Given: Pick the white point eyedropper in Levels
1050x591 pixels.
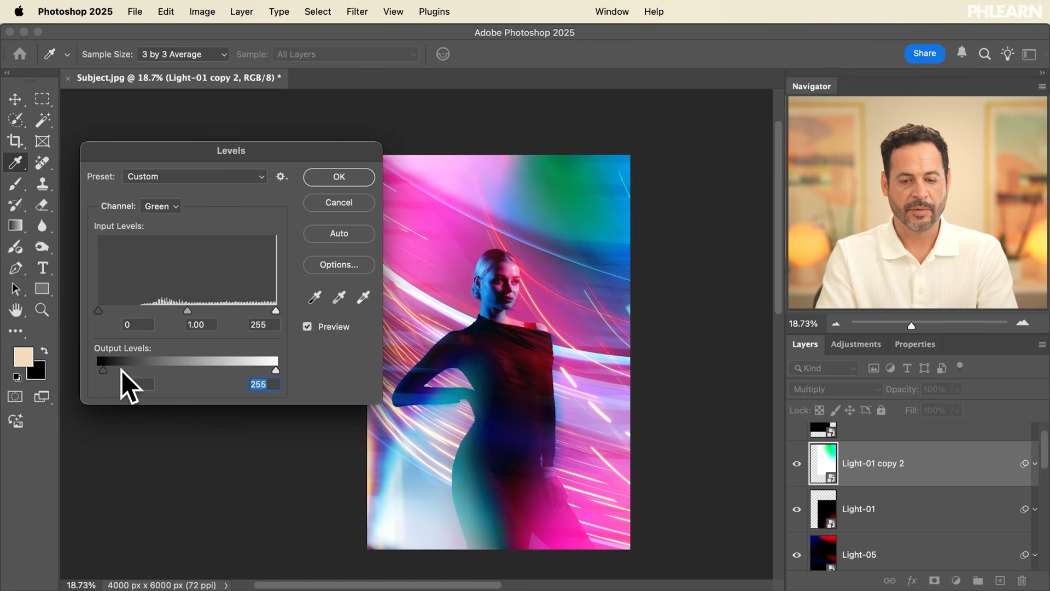Looking at the screenshot, I should pos(363,297).
